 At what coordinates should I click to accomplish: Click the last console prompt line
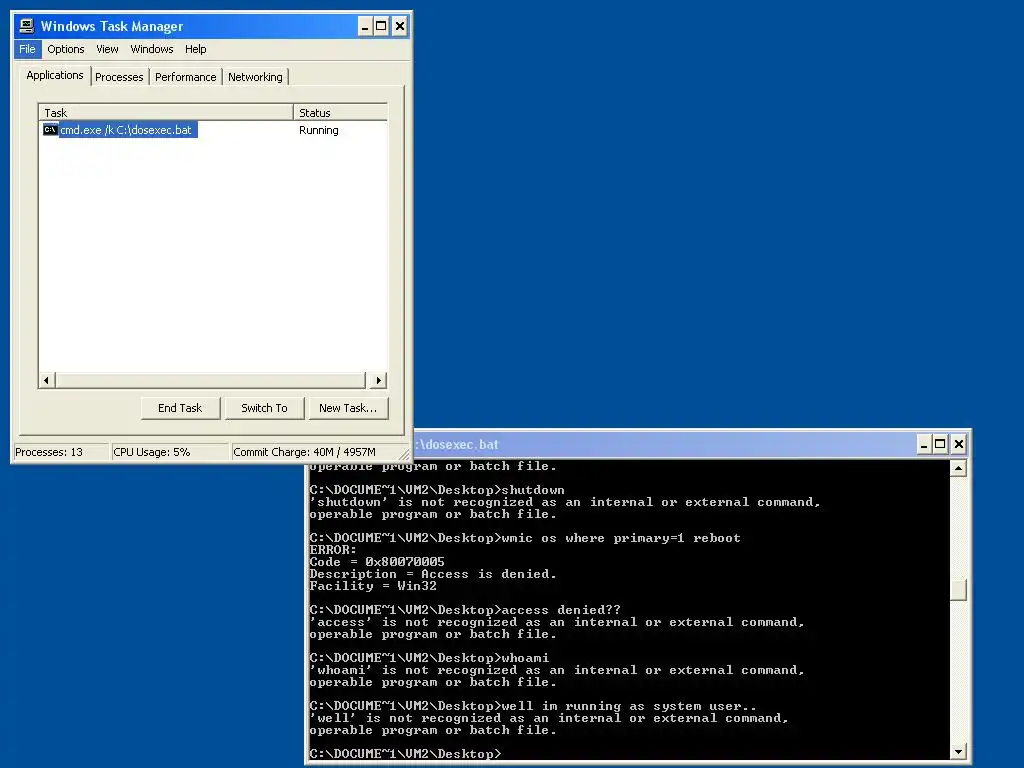click(x=406, y=754)
